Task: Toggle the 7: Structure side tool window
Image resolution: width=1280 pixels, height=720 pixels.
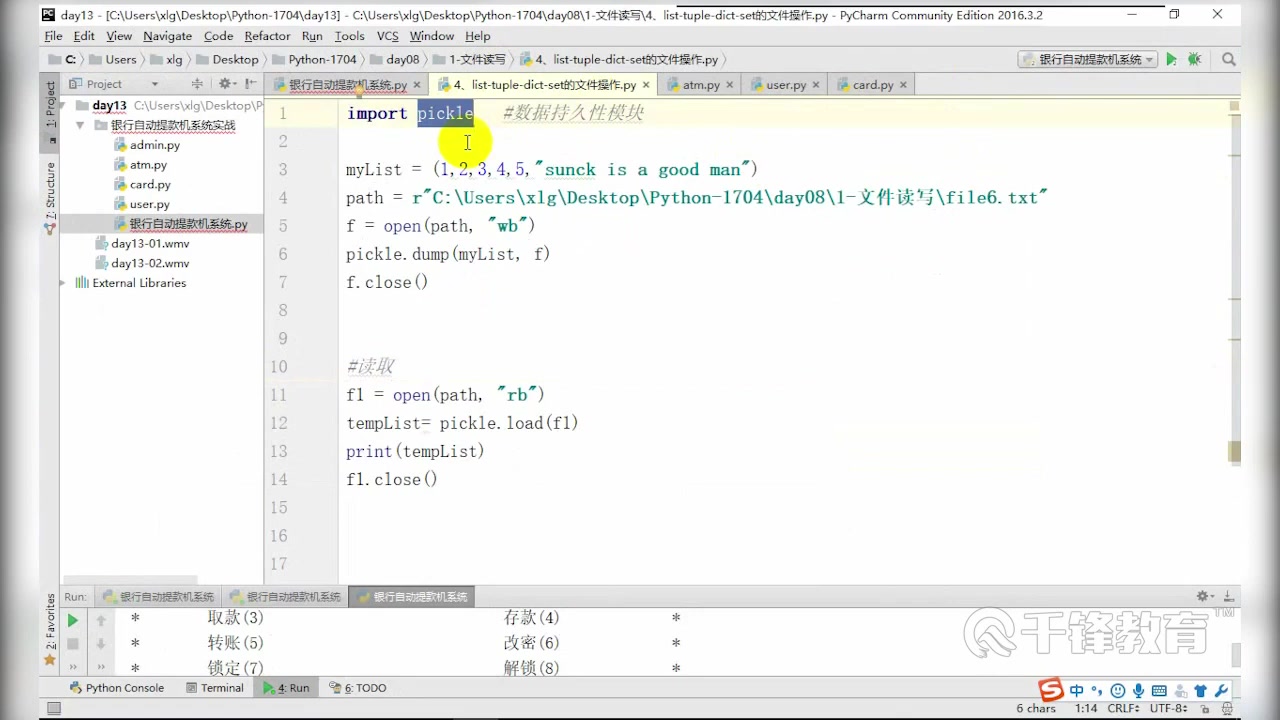Action: (50, 198)
